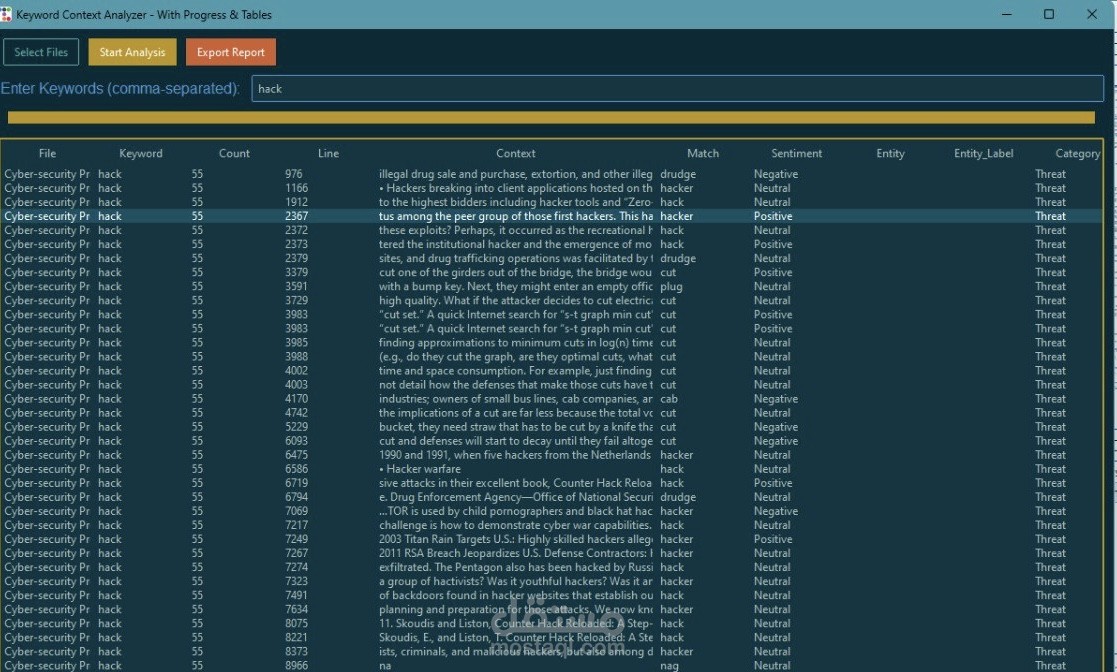Click context 'a group of hactivists? Was it youthful'

tap(516, 581)
